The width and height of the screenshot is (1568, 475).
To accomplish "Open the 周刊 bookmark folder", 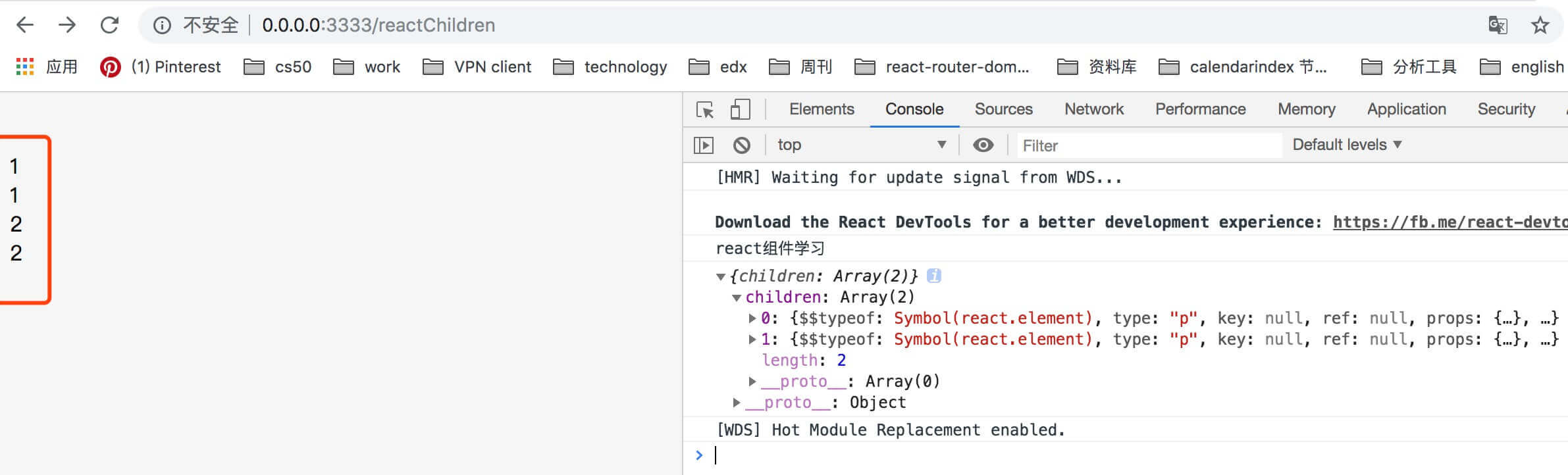I will pyautogui.click(x=800, y=66).
